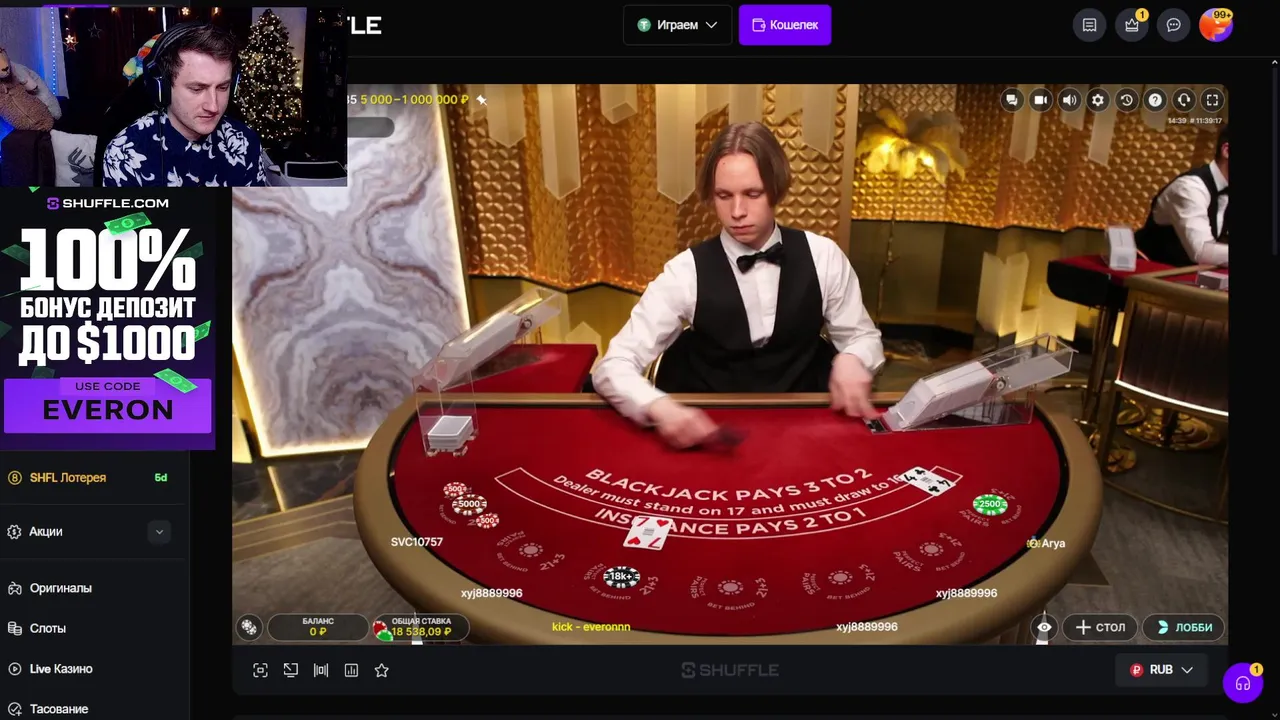Click the ЛОББИ lobby button
Image resolution: width=1280 pixels, height=720 pixels.
[1184, 627]
